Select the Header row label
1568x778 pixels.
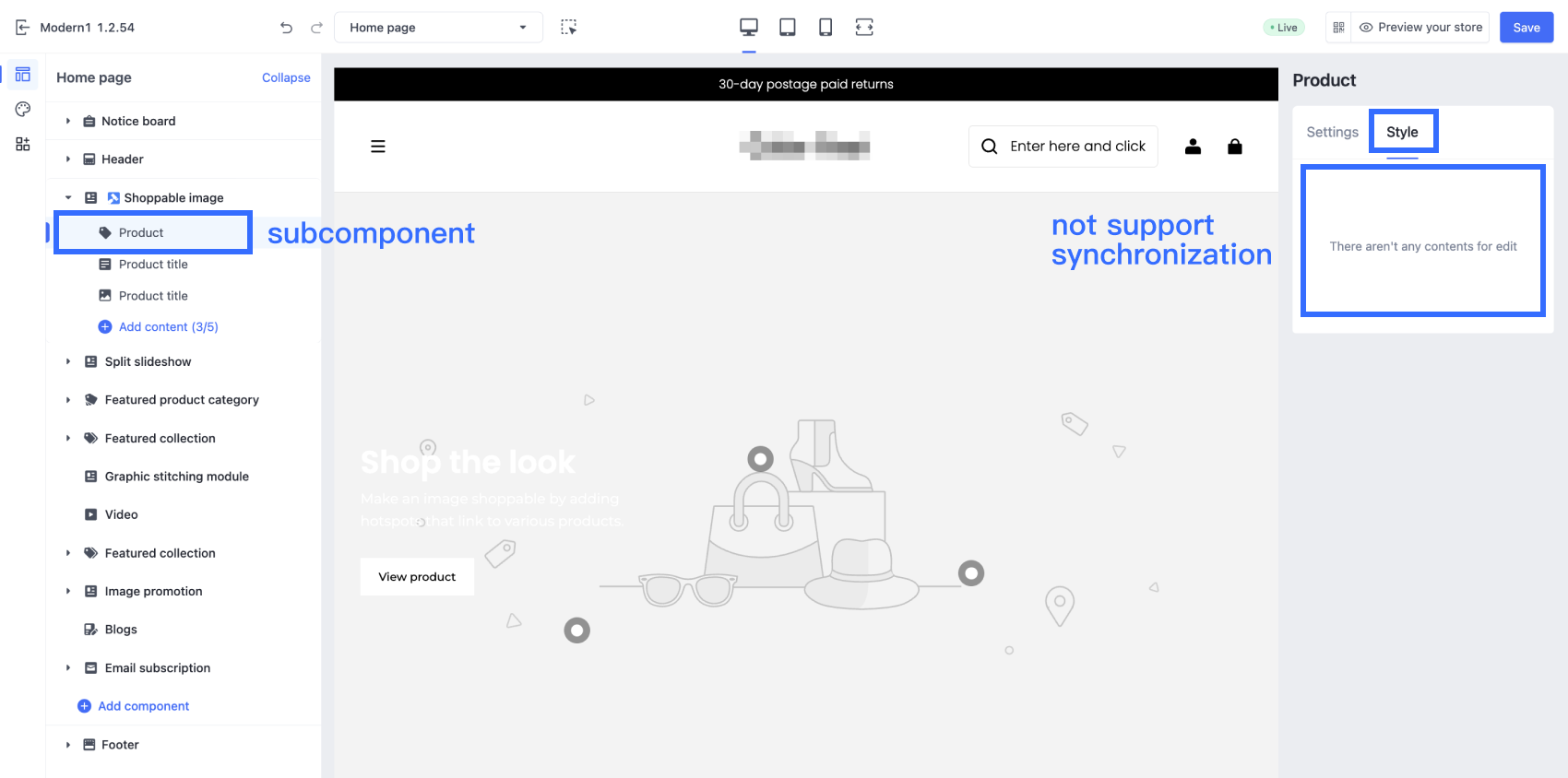tap(123, 159)
